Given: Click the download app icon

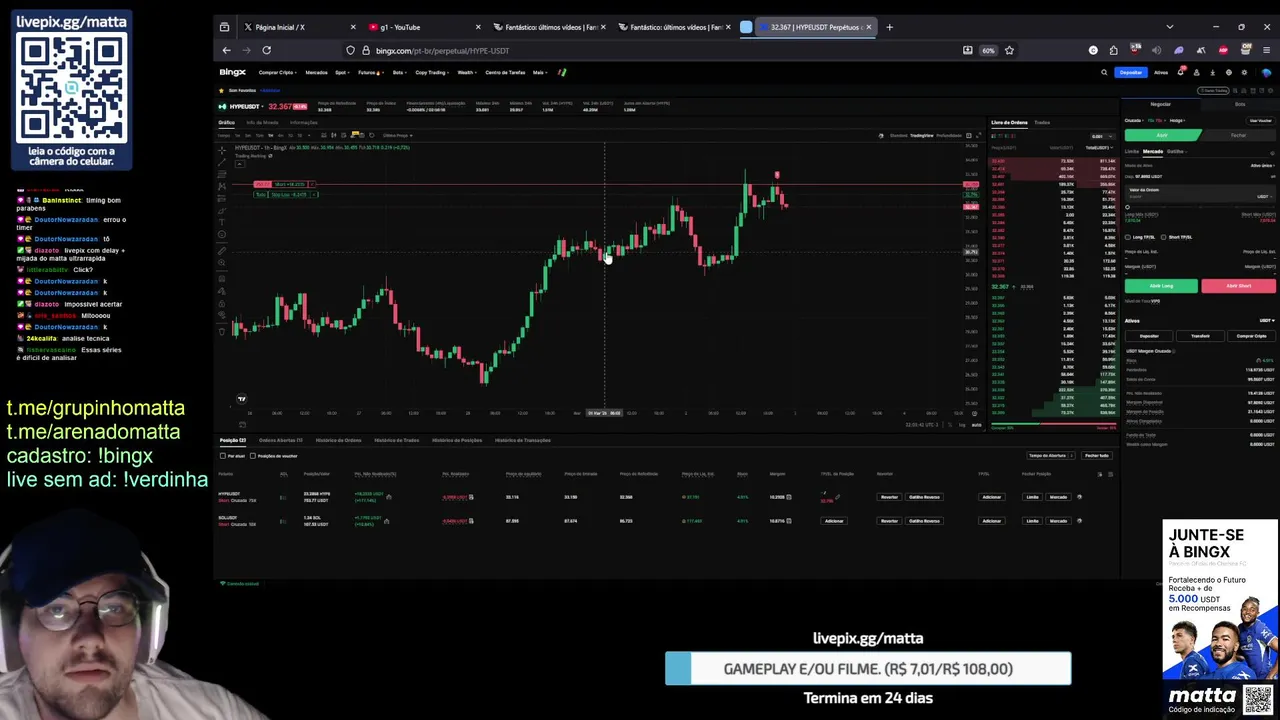Looking at the screenshot, I should click(1213, 72).
